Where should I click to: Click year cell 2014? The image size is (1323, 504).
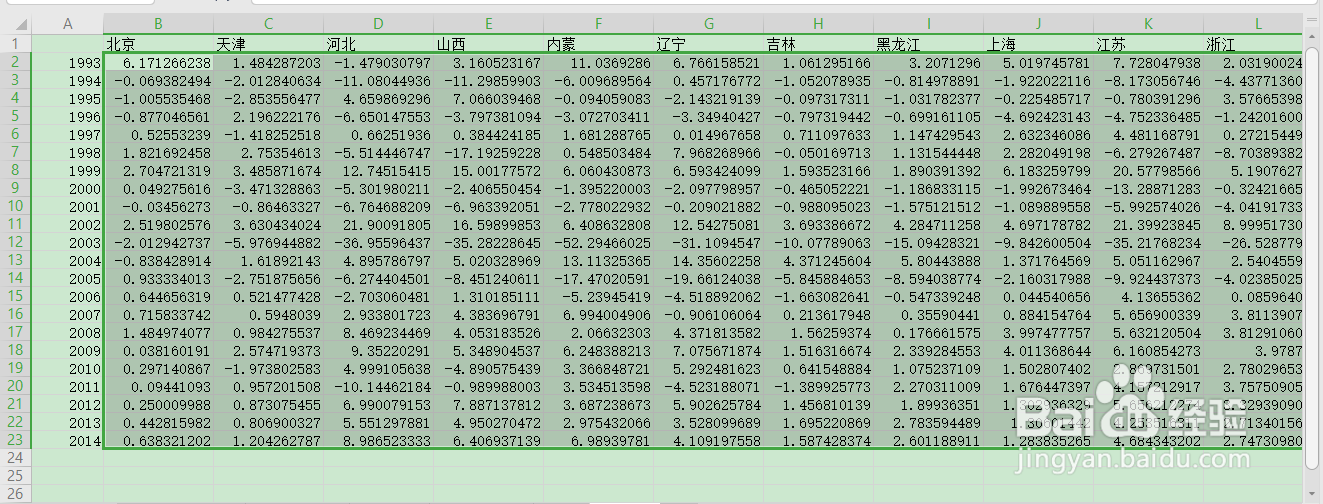click(x=67, y=440)
